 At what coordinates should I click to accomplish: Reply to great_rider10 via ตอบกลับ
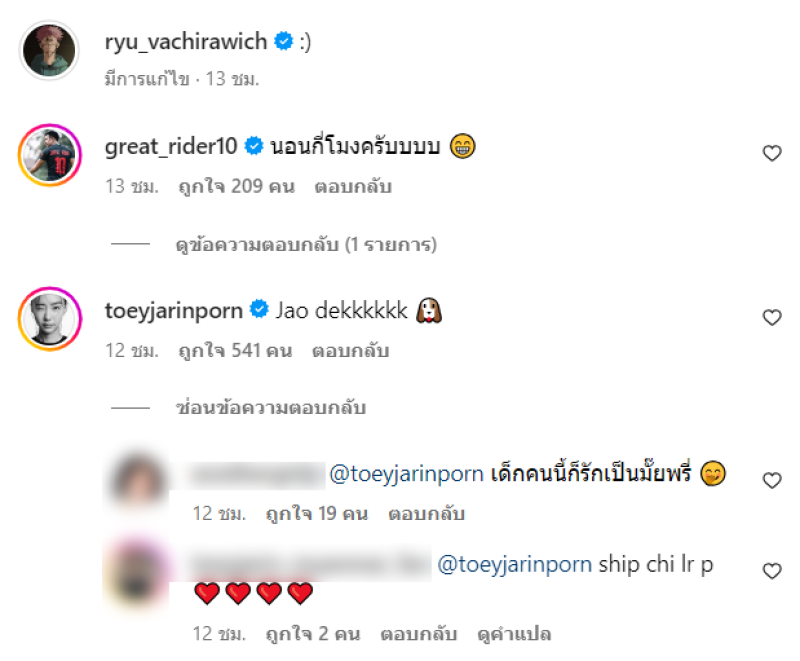point(353,187)
